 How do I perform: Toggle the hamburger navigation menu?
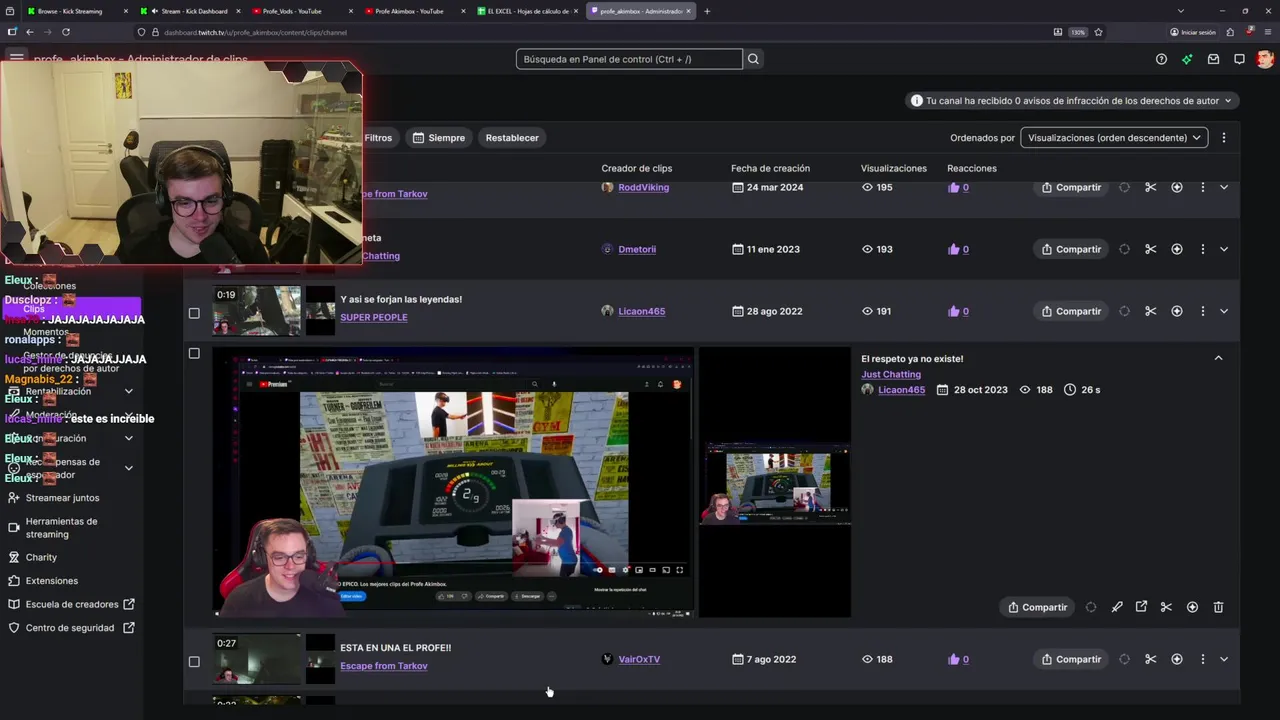[x=16, y=57]
